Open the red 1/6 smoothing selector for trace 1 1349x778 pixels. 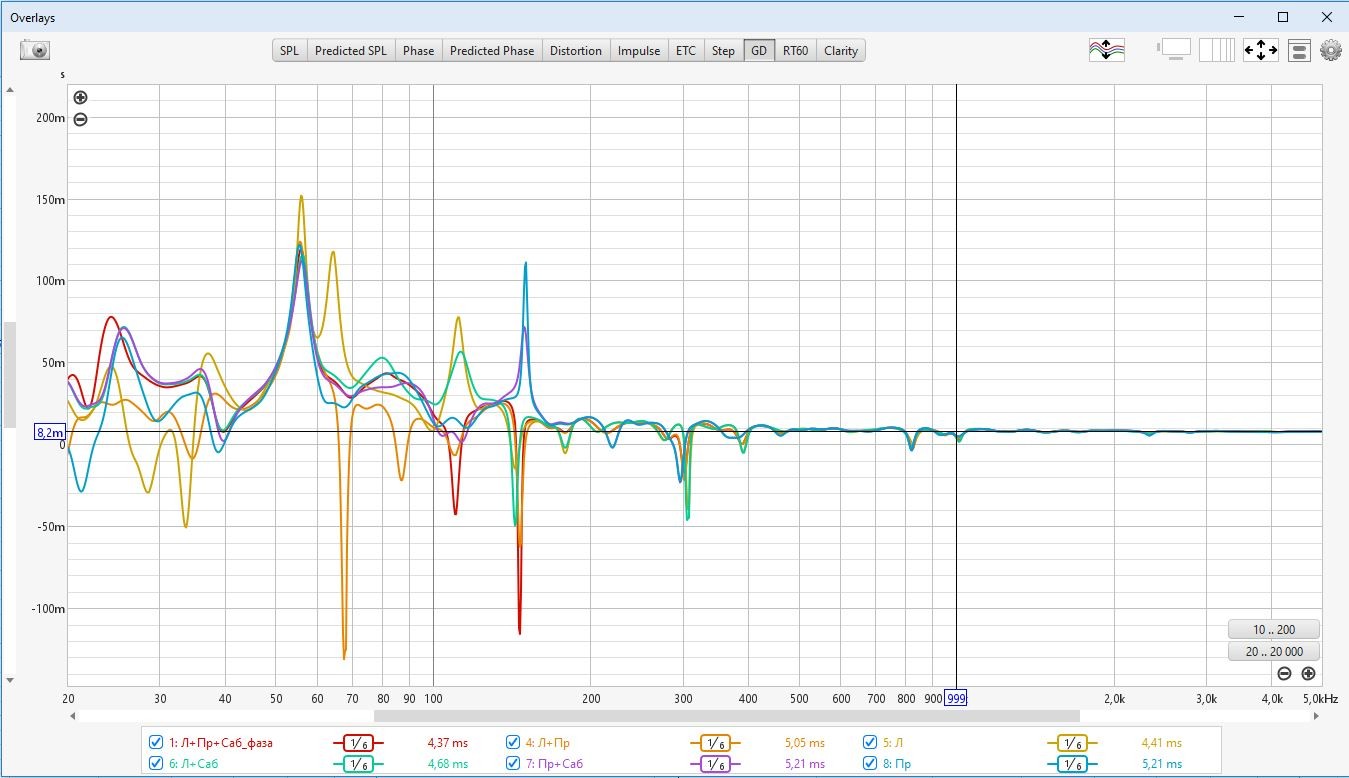pos(357,743)
